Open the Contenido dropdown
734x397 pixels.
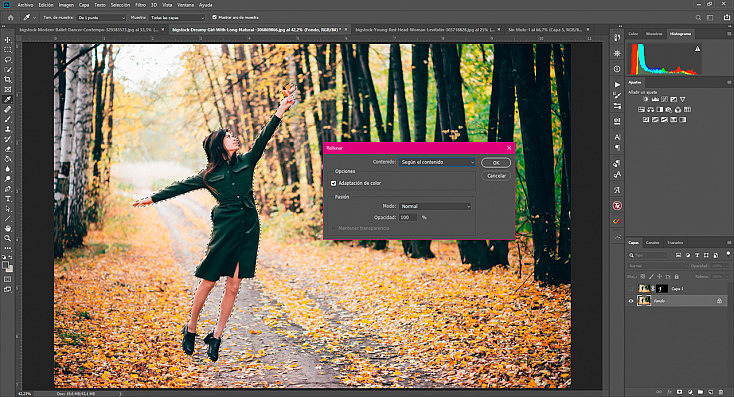click(437, 162)
